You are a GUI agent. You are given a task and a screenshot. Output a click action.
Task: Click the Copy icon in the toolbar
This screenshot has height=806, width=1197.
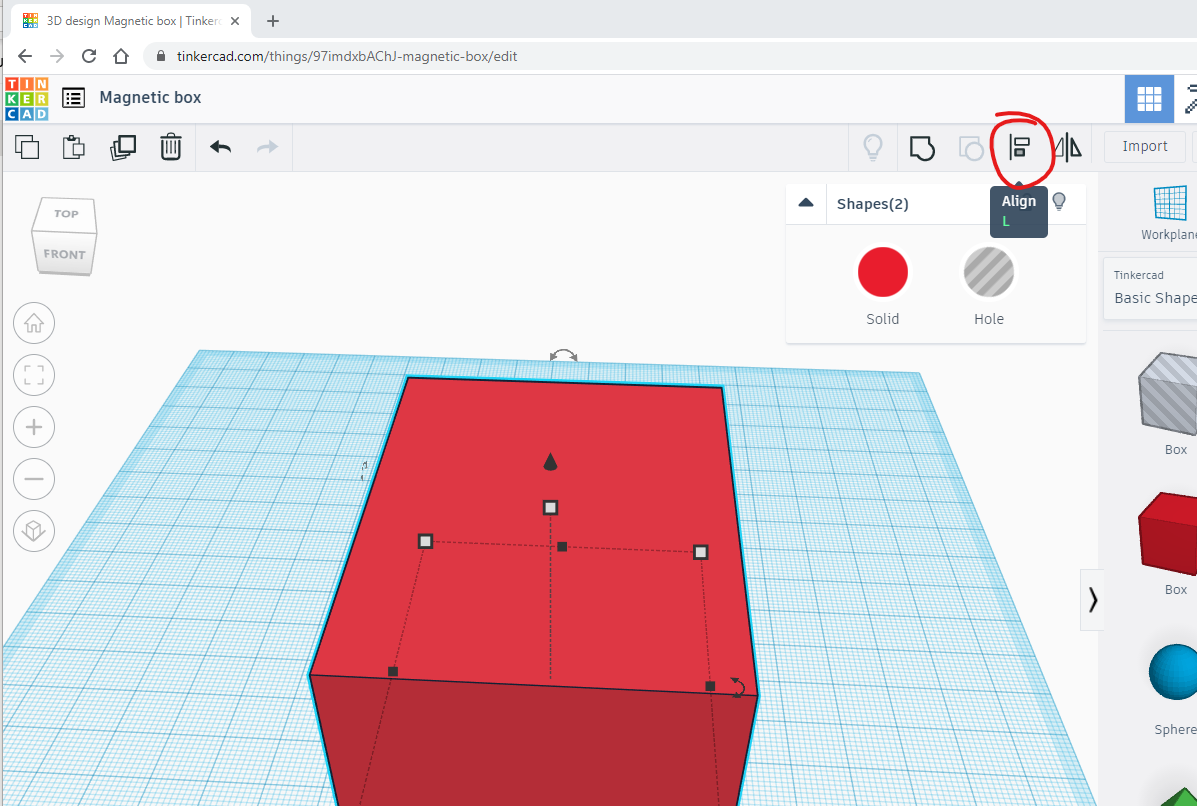[x=27, y=146]
